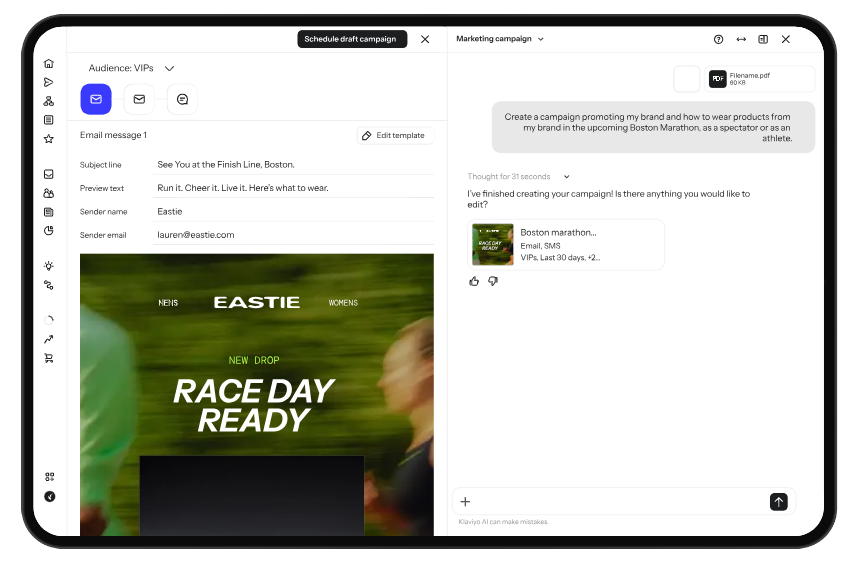
Task: Click the plus attach button in chat
Action: click(x=465, y=502)
